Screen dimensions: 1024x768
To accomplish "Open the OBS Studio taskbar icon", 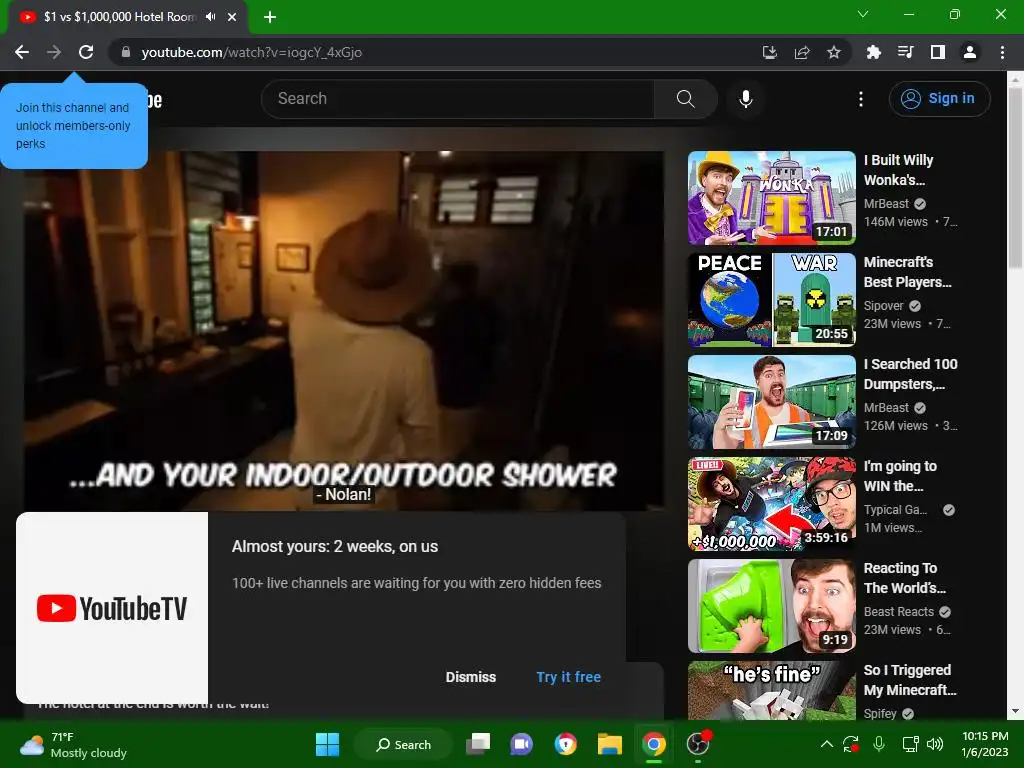I will click(697, 744).
